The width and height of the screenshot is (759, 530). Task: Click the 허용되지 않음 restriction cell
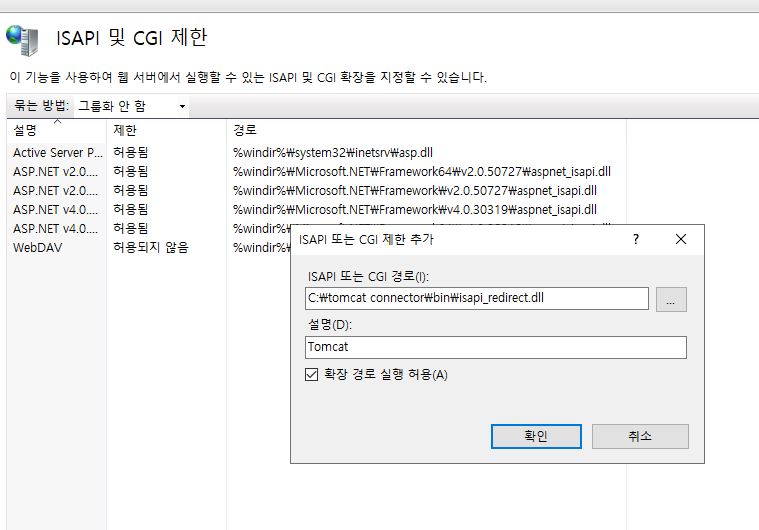151,248
